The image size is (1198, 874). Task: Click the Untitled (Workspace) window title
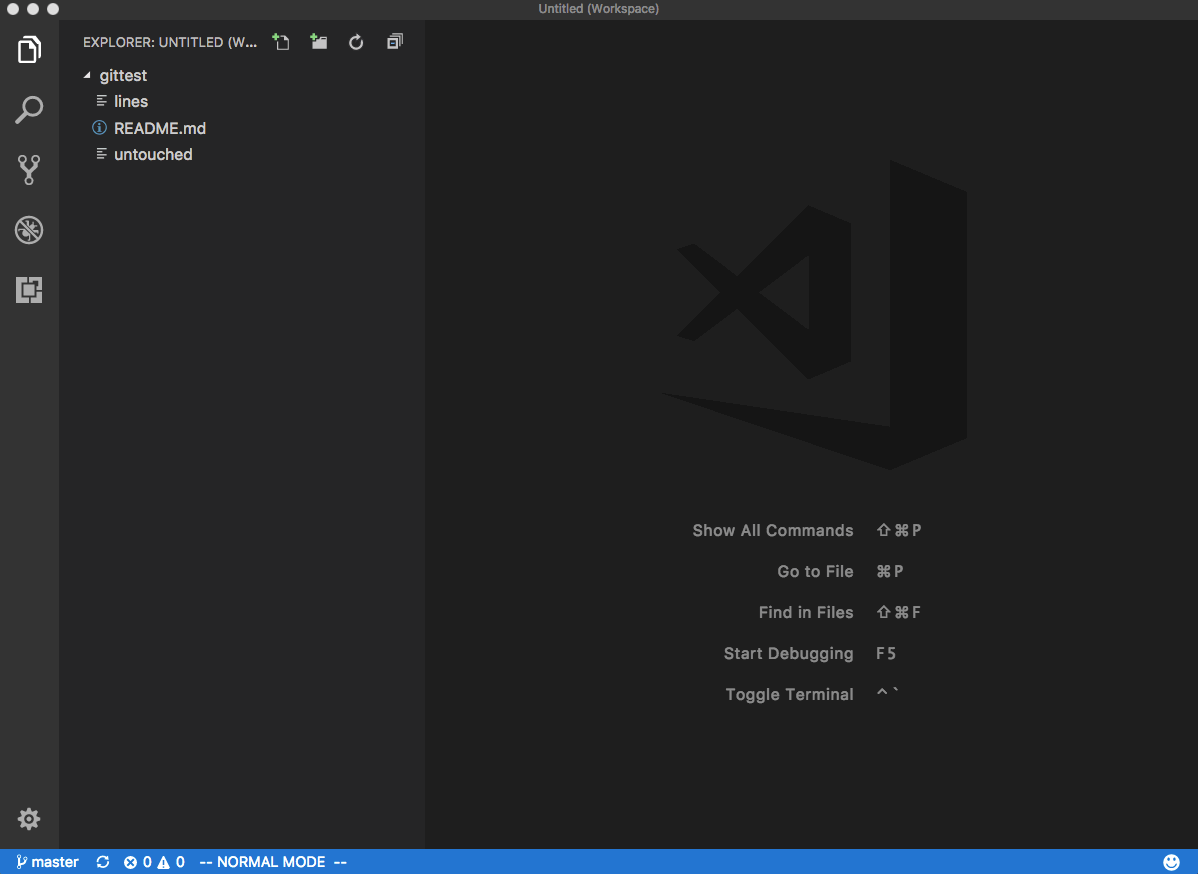[x=598, y=9]
